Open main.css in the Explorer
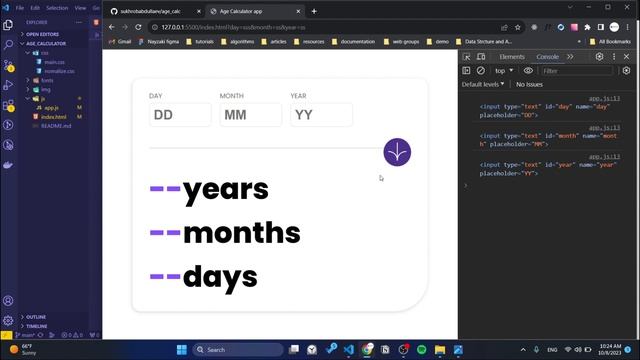640x360 pixels. (54, 62)
